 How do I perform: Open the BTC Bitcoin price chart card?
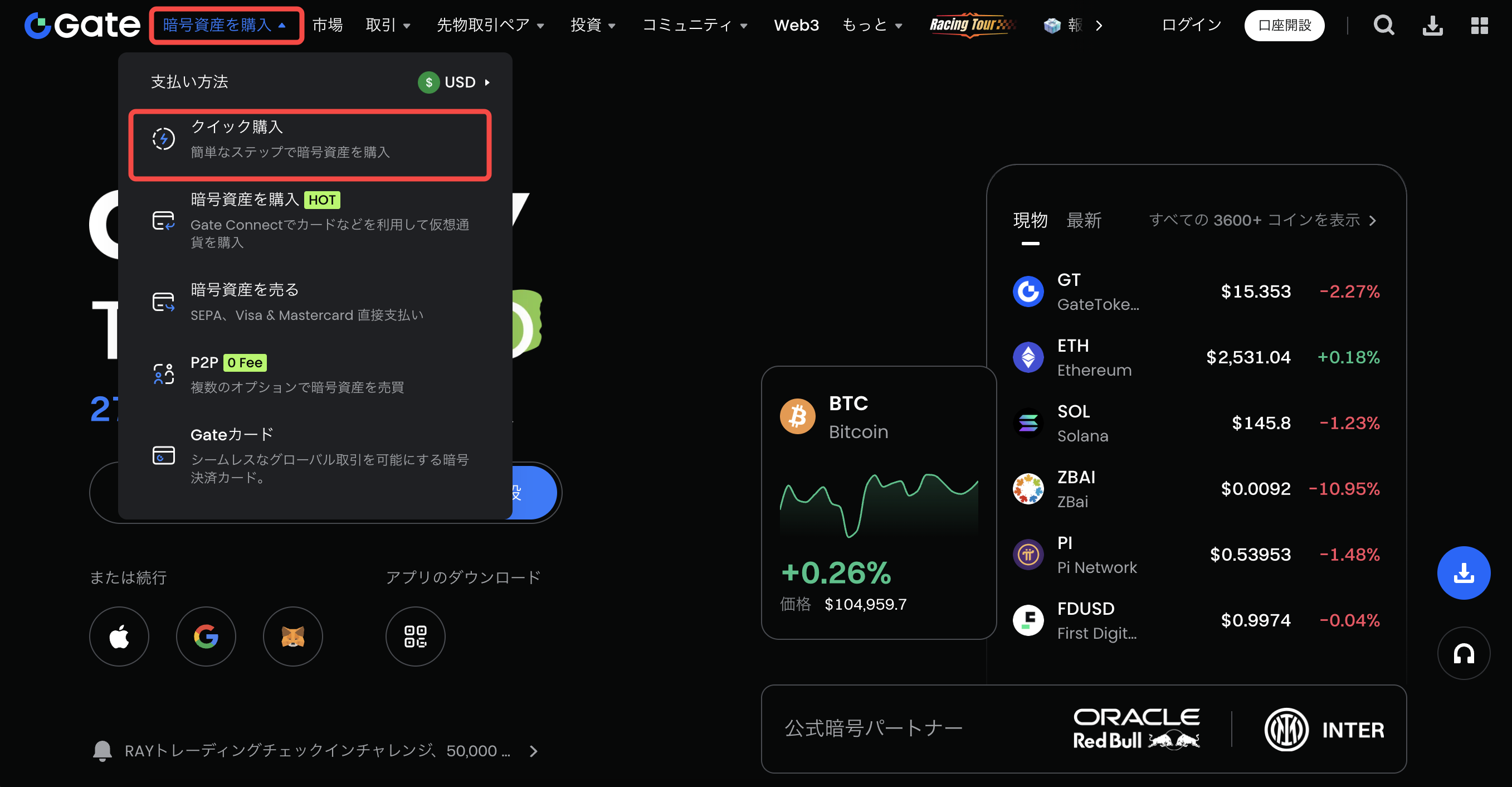pyautogui.click(x=878, y=503)
